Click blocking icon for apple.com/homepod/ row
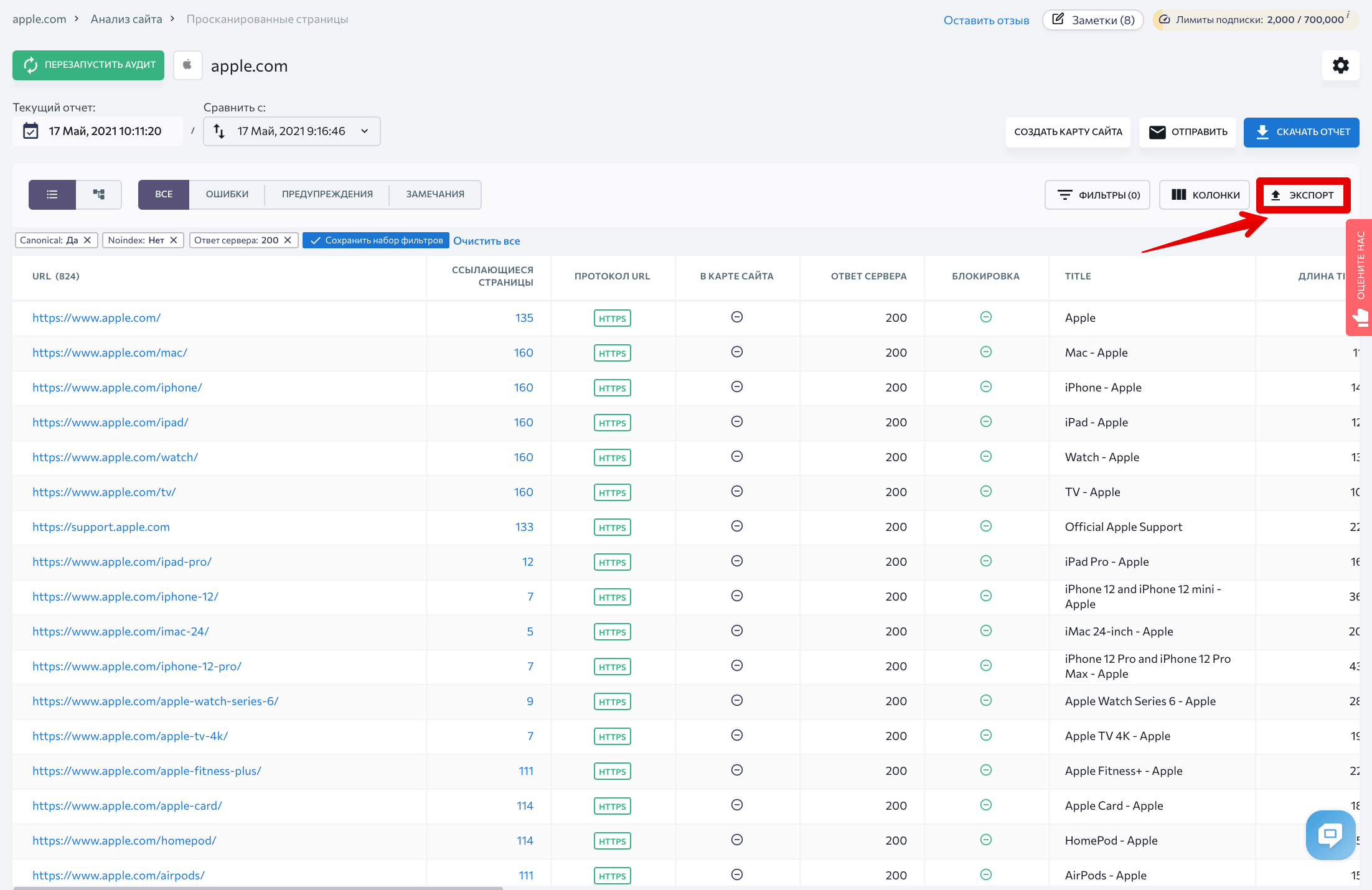This screenshot has height=890, width=1372. pyautogui.click(x=986, y=840)
